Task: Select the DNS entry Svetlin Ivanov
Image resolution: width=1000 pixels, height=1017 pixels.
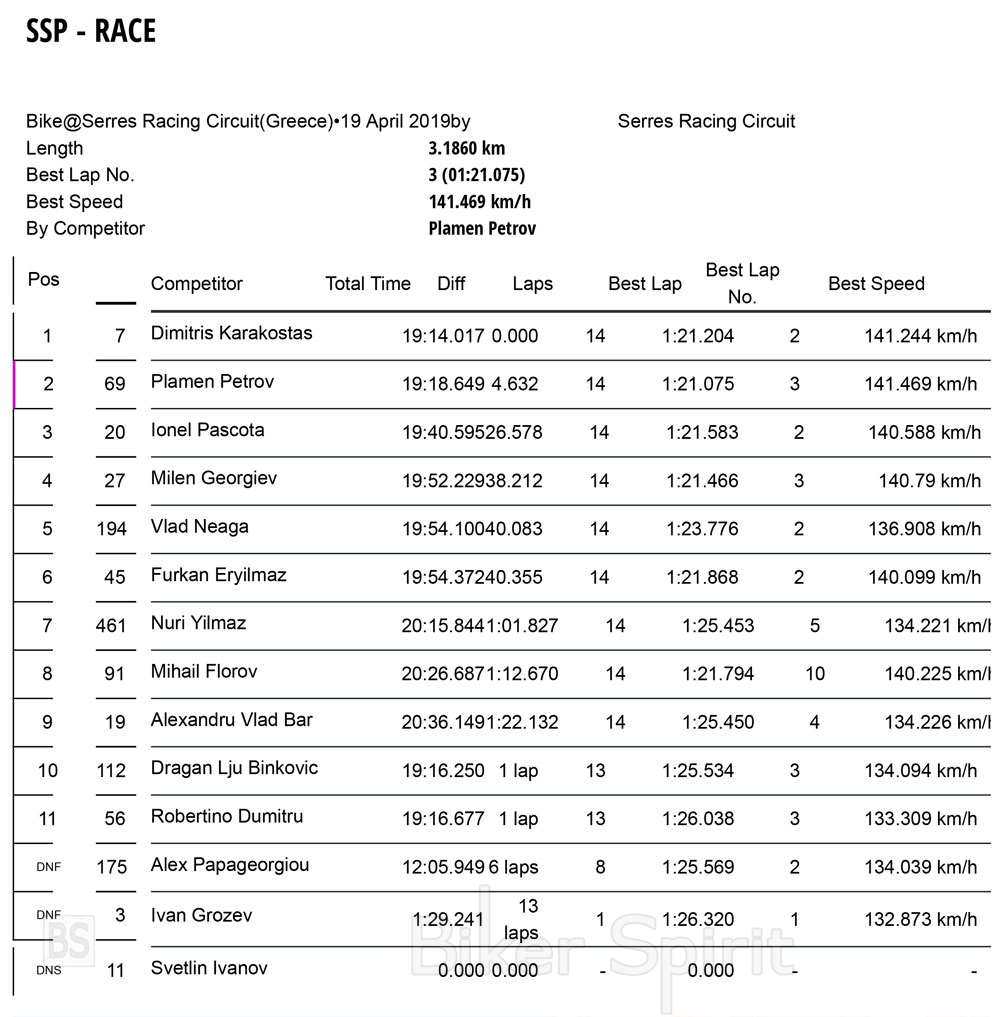Action: click(x=209, y=968)
